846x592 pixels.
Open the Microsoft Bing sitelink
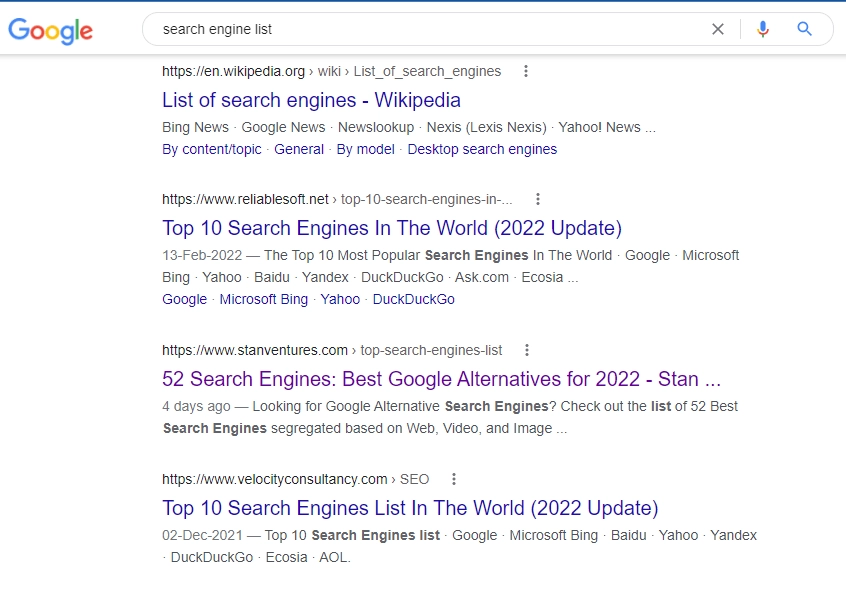(264, 299)
